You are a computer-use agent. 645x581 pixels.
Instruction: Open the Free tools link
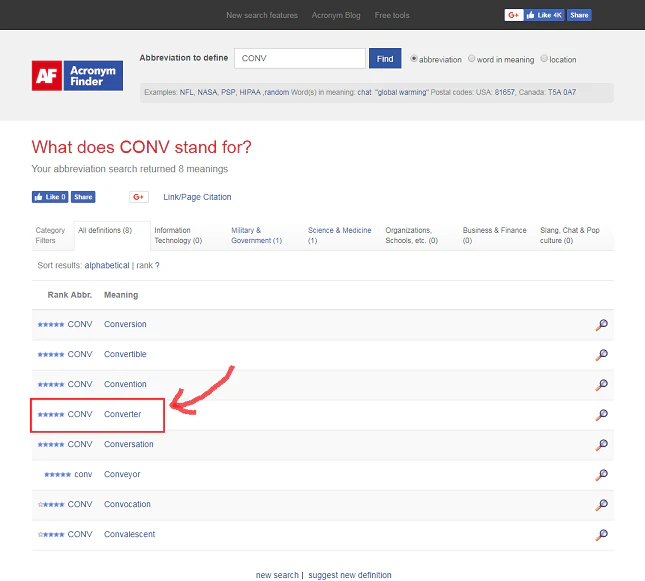point(392,15)
